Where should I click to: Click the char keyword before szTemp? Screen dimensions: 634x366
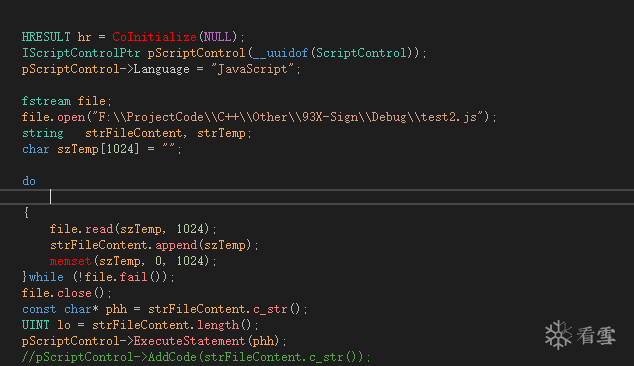pyautogui.click(x=36, y=149)
